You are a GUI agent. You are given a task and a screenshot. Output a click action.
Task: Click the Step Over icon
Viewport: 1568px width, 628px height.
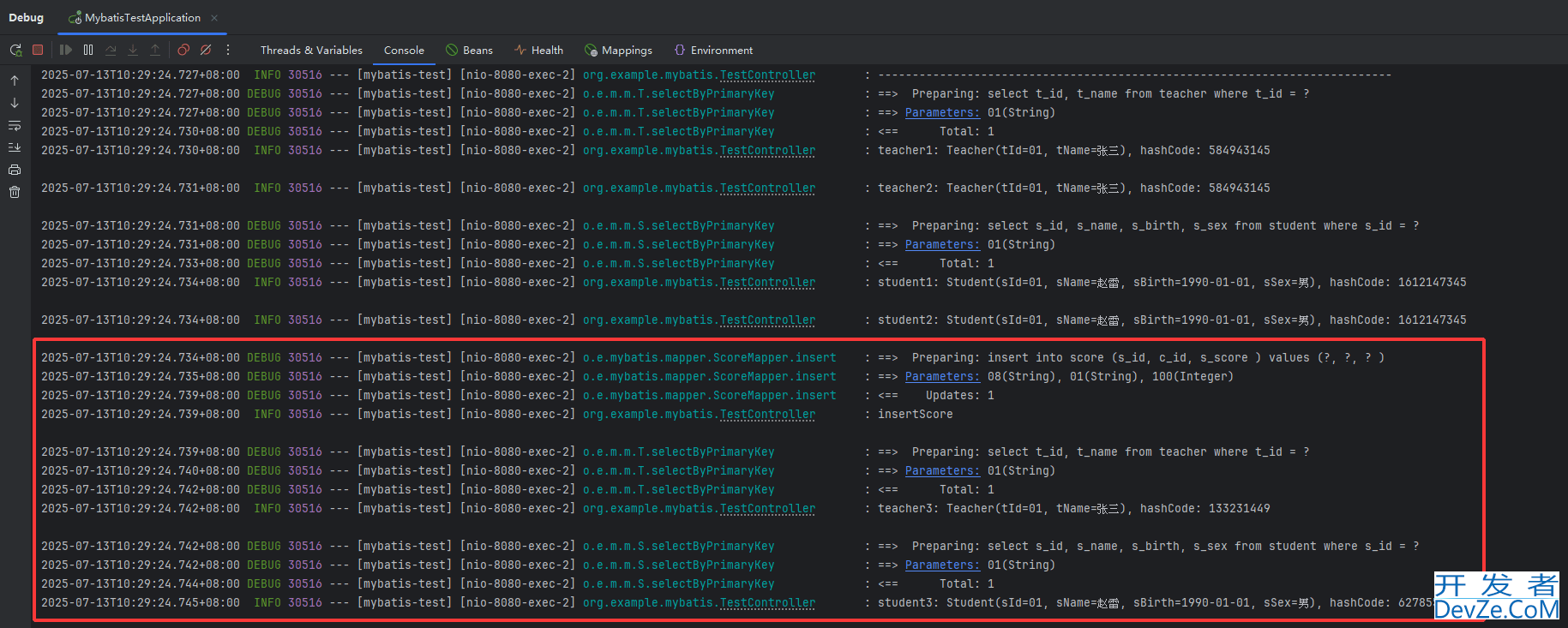111,50
